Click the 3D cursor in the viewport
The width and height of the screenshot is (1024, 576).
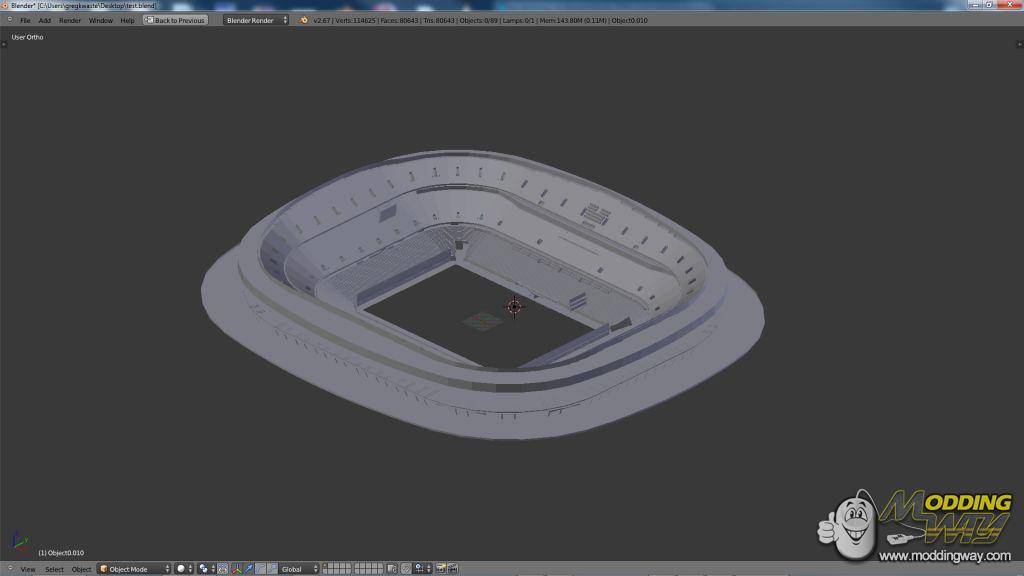(x=514, y=306)
